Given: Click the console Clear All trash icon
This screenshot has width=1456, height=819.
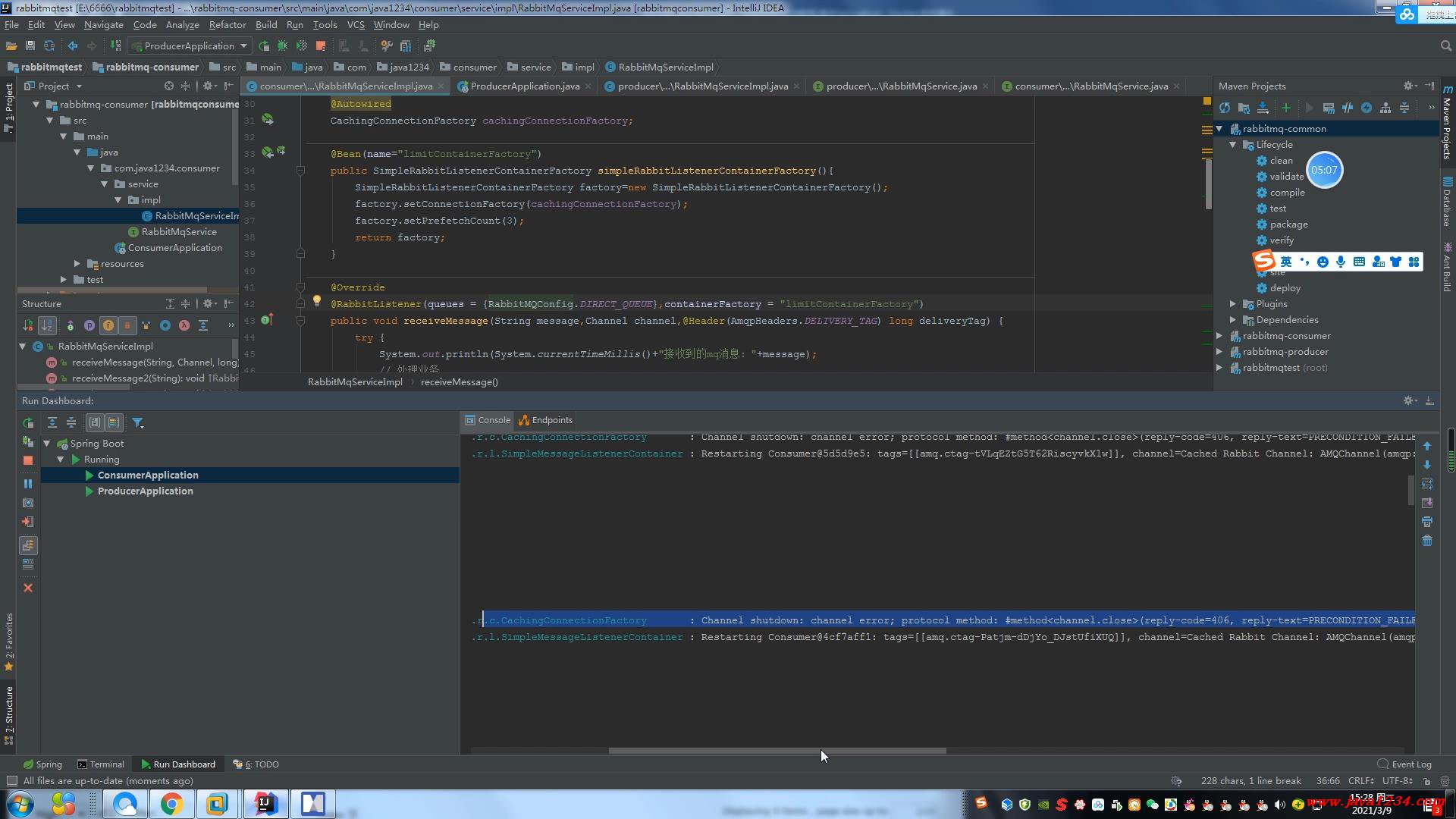Looking at the screenshot, I should pyautogui.click(x=1427, y=541).
